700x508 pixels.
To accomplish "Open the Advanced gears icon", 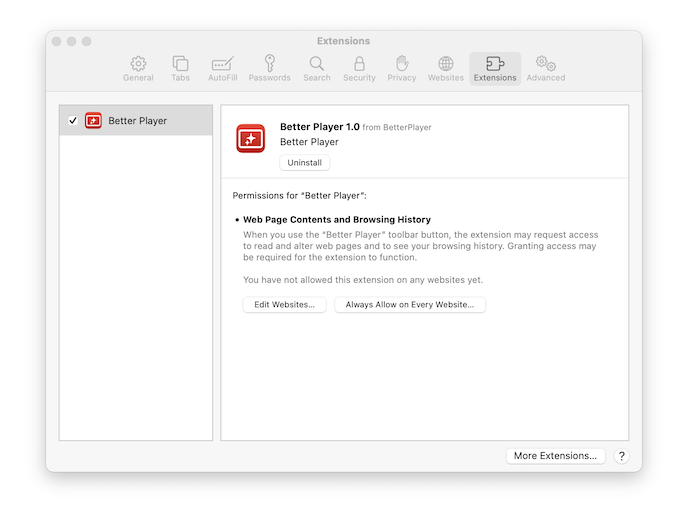I will click(546, 63).
